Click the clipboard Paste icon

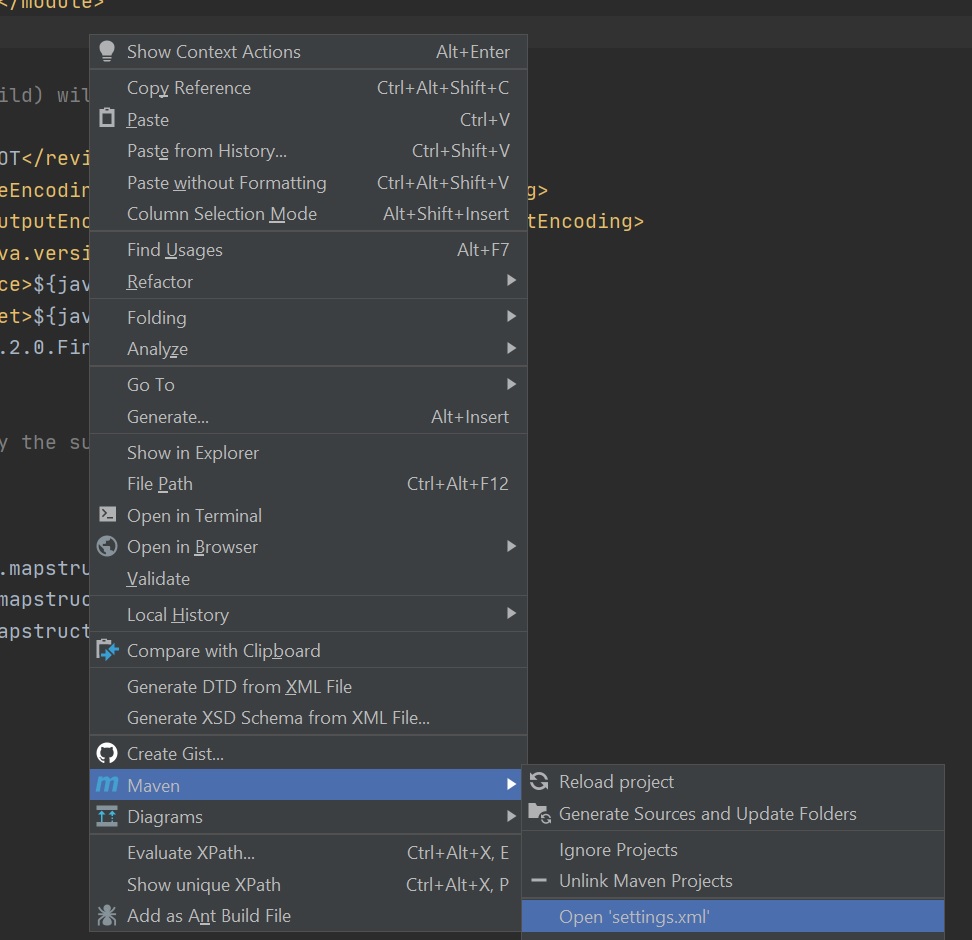[x=107, y=119]
